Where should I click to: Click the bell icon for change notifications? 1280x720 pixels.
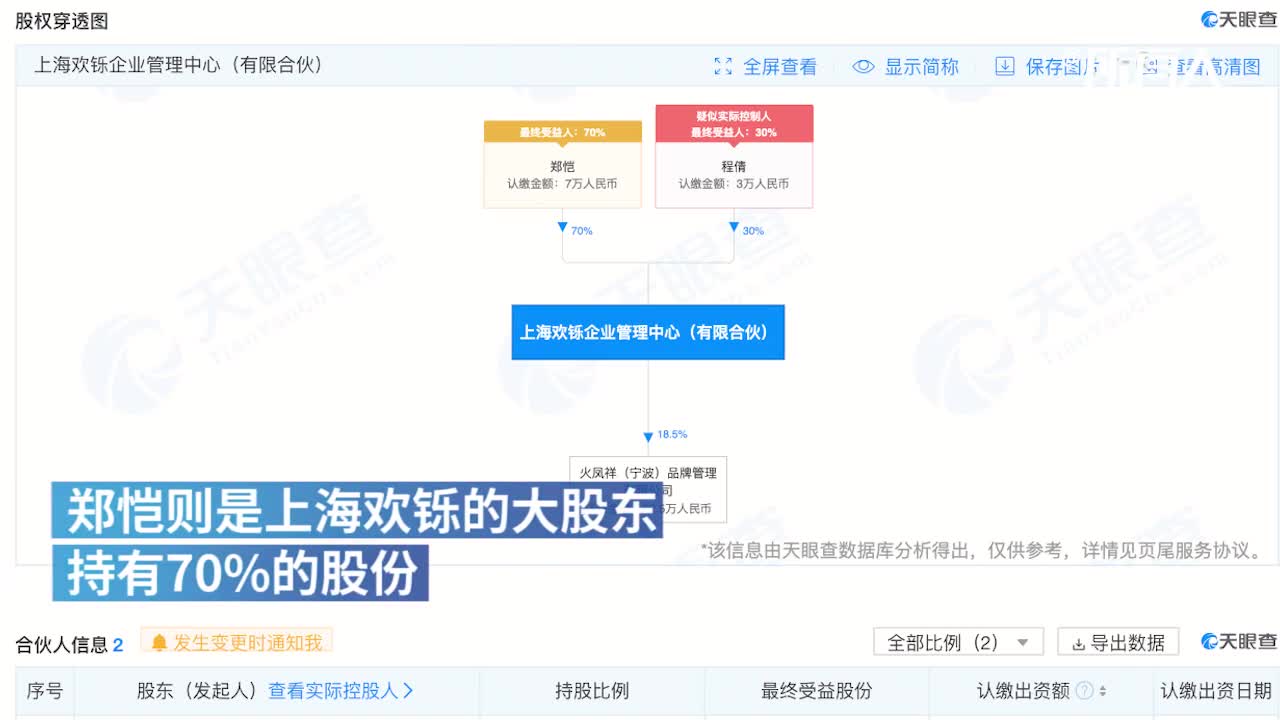coord(159,642)
